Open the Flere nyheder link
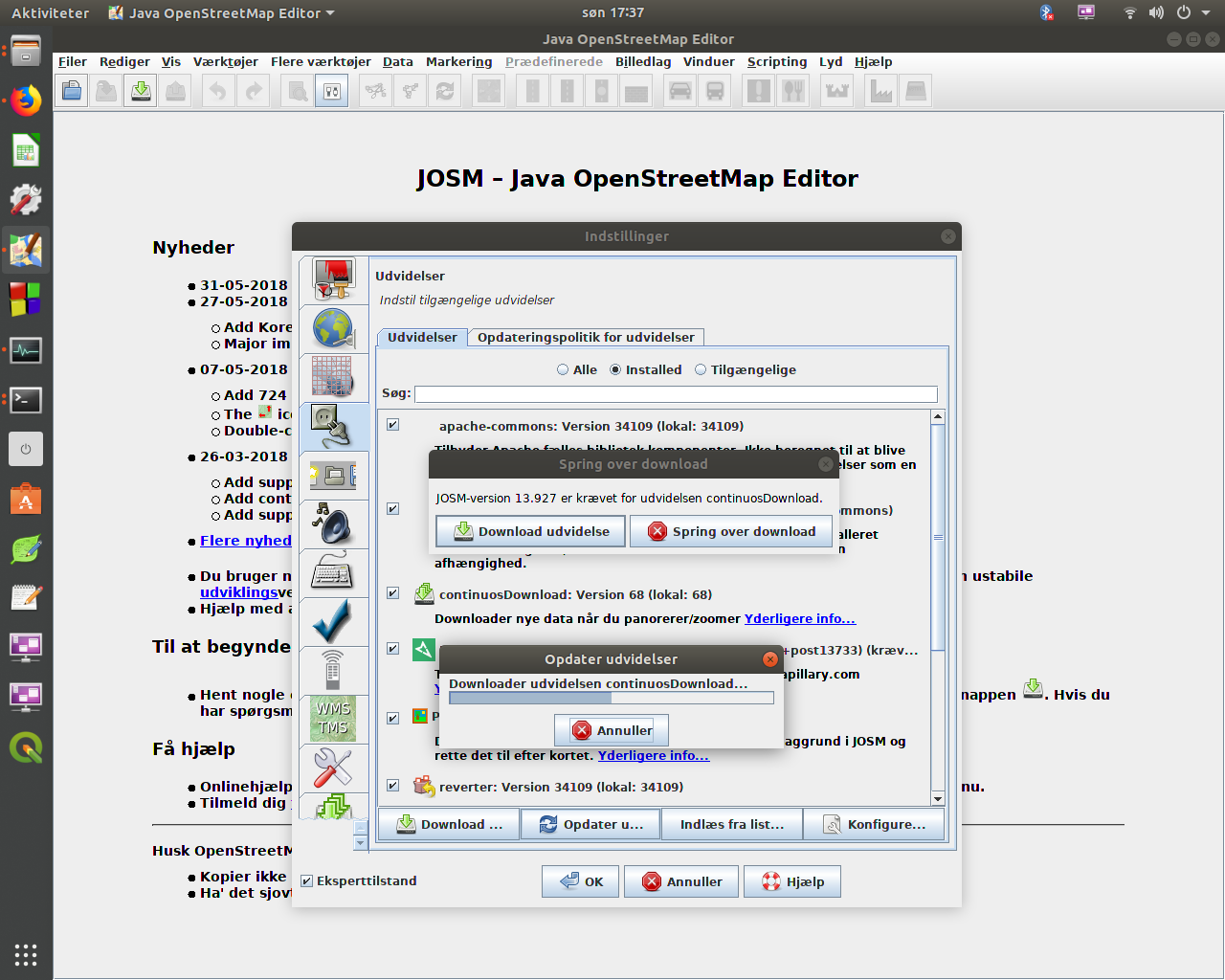1225x980 pixels. tap(246, 541)
